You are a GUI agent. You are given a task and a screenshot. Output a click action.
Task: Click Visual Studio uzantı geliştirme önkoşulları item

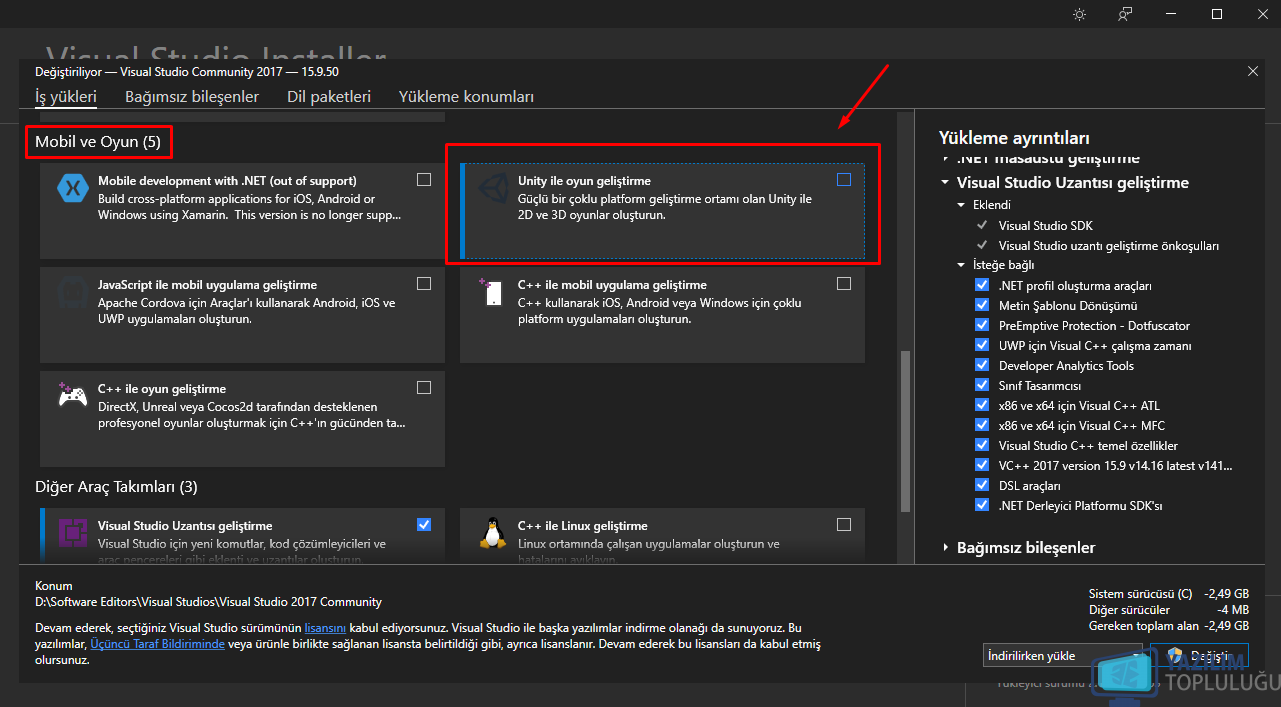point(1109,246)
